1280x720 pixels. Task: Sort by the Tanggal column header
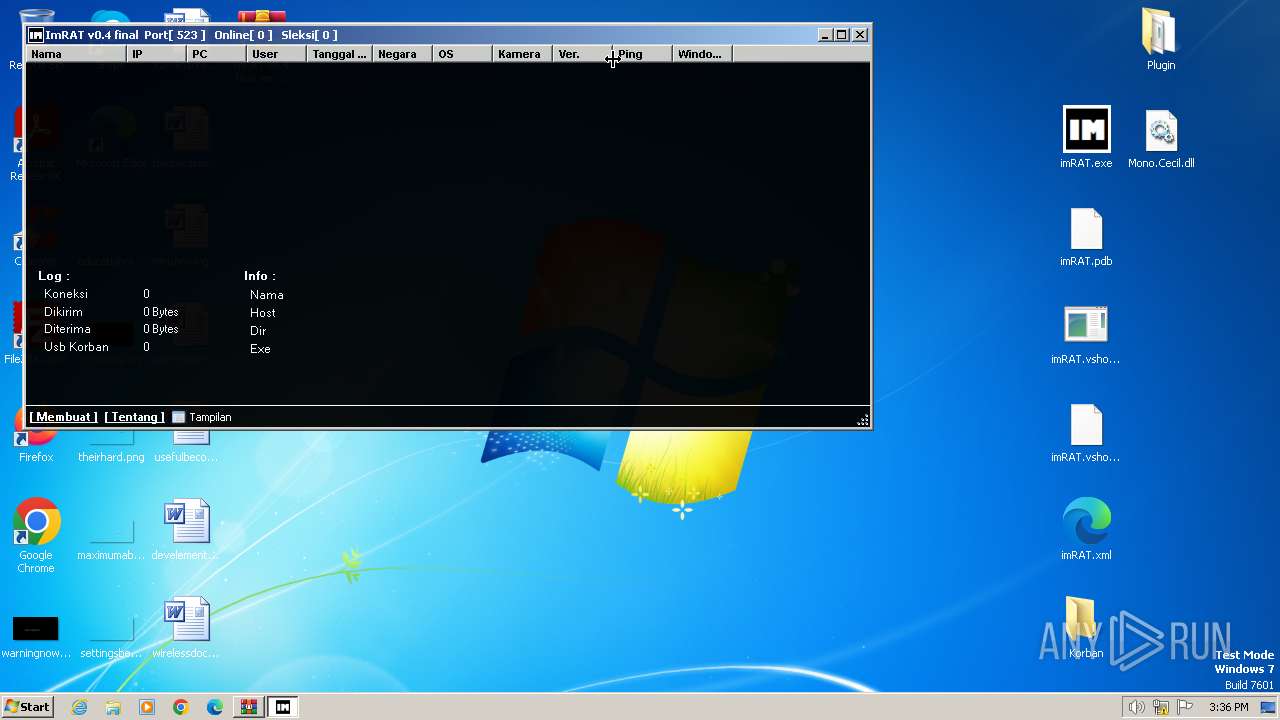tap(340, 54)
